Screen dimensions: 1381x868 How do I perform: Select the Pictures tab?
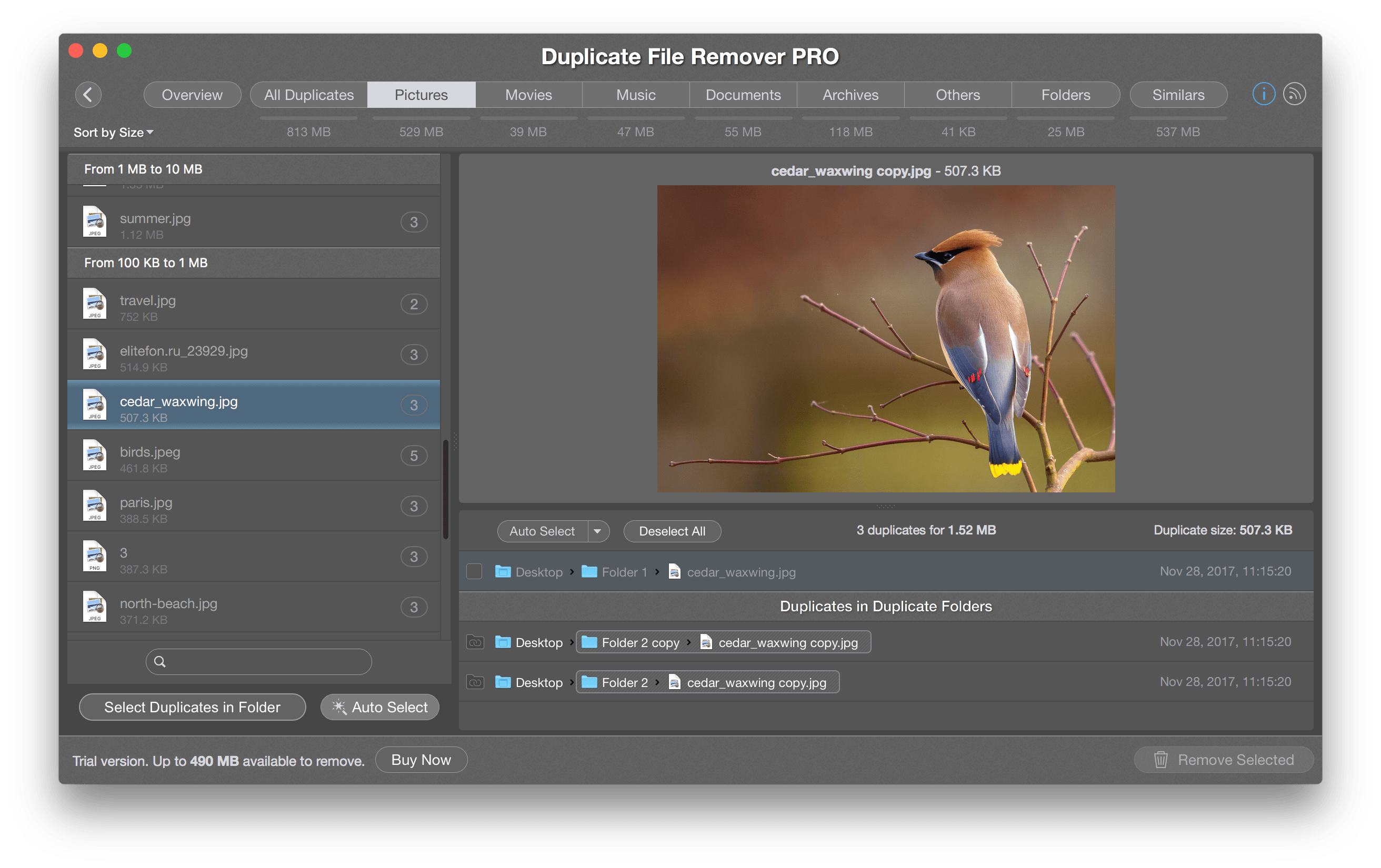(x=421, y=95)
